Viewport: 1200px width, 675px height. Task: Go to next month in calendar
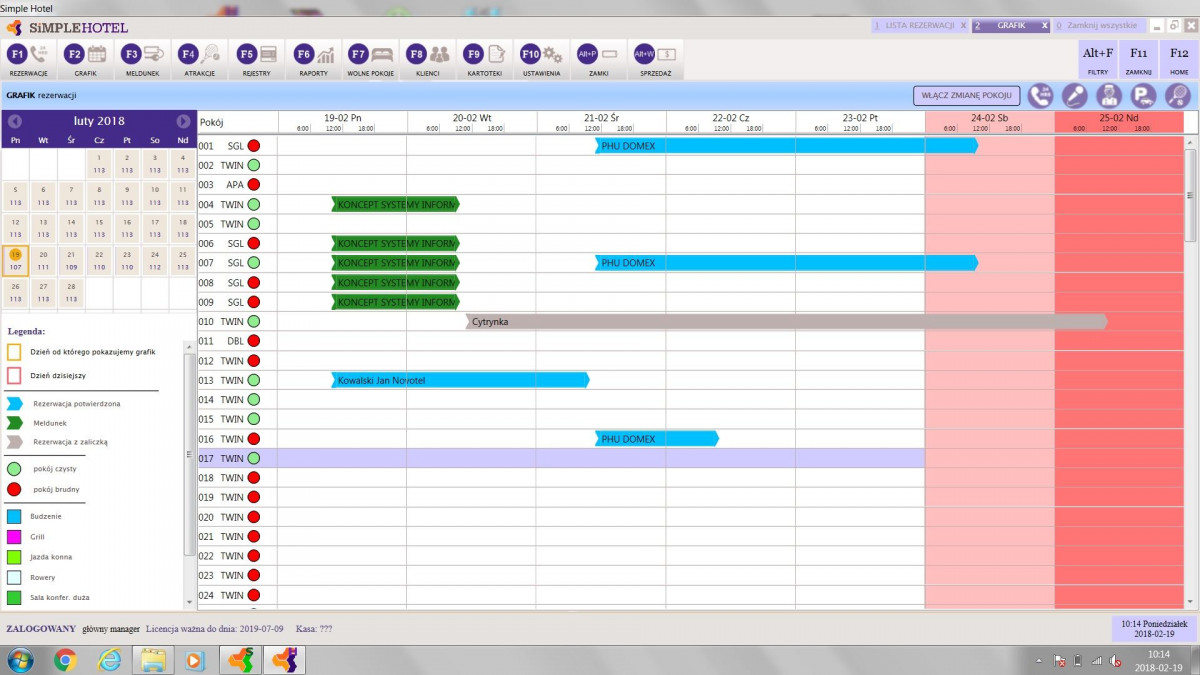pyautogui.click(x=183, y=121)
